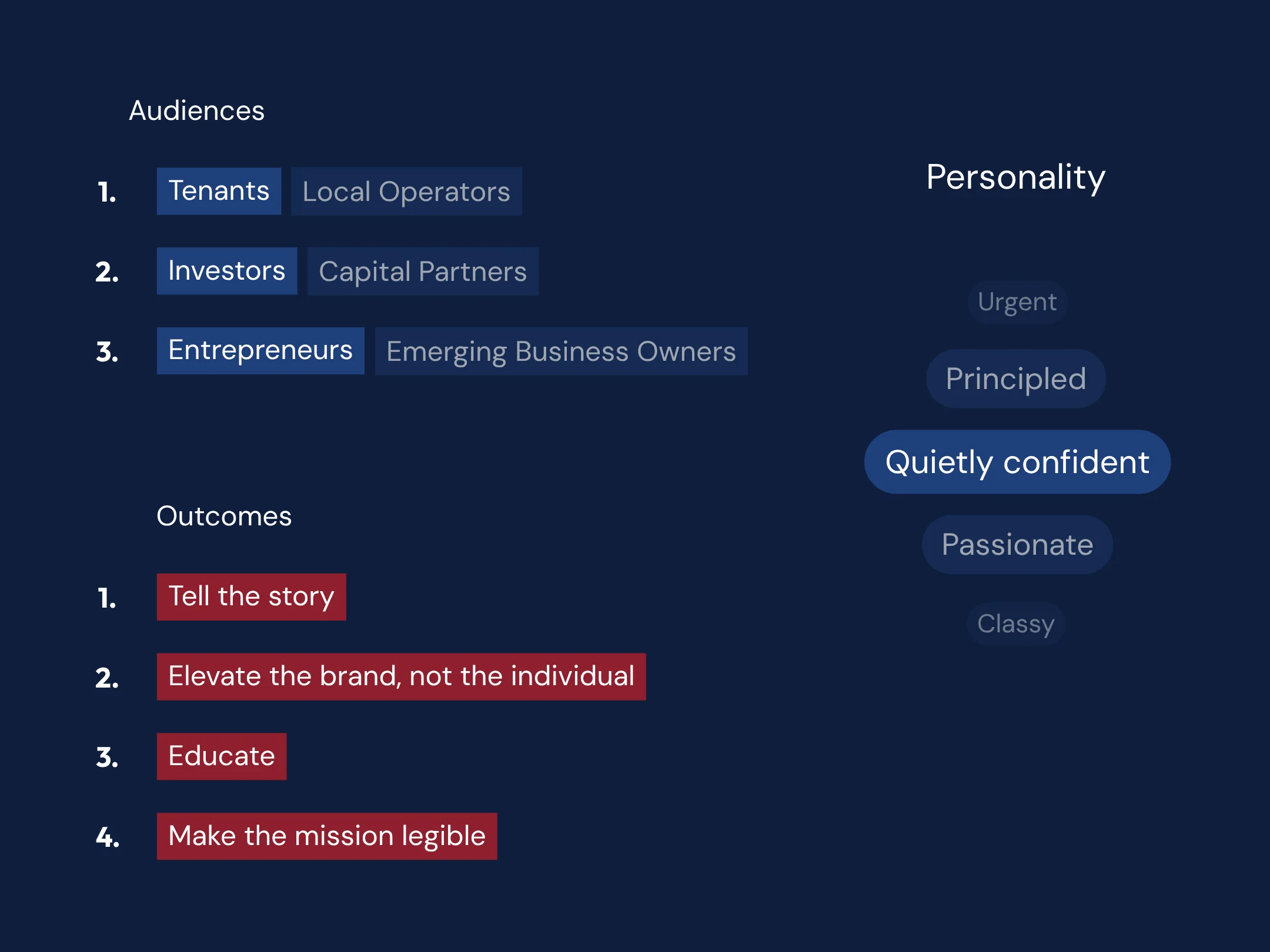Click the Capital Partners label
The image size is (1270, 952).
[423, 271]
